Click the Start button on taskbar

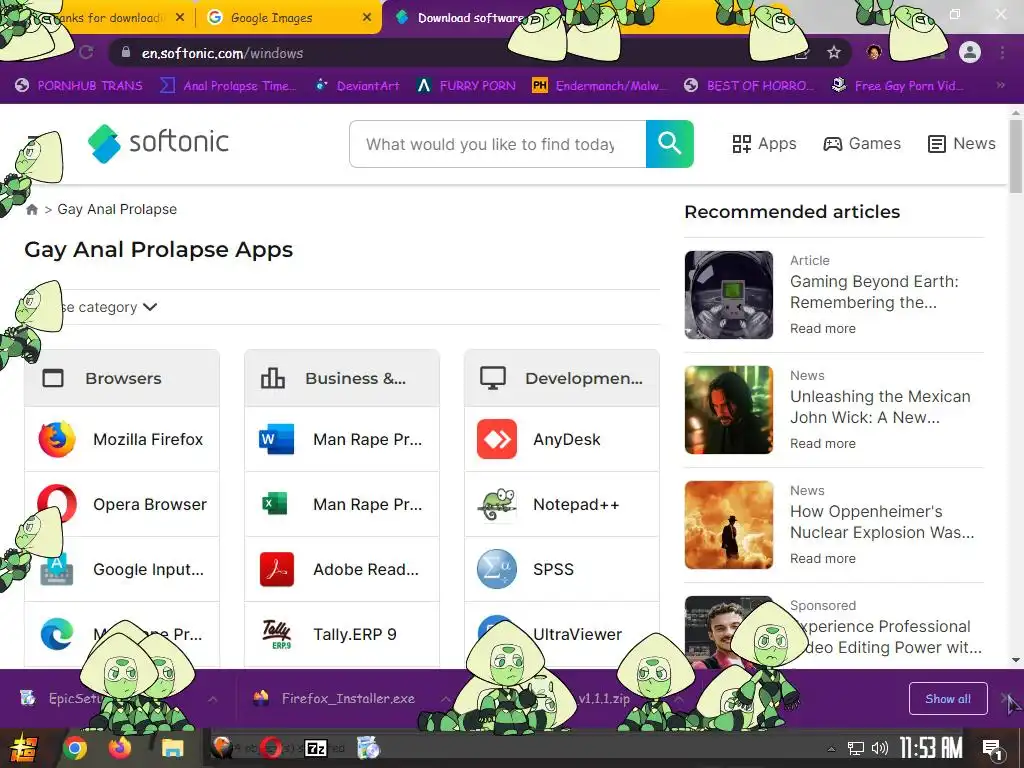pos(22,748)
